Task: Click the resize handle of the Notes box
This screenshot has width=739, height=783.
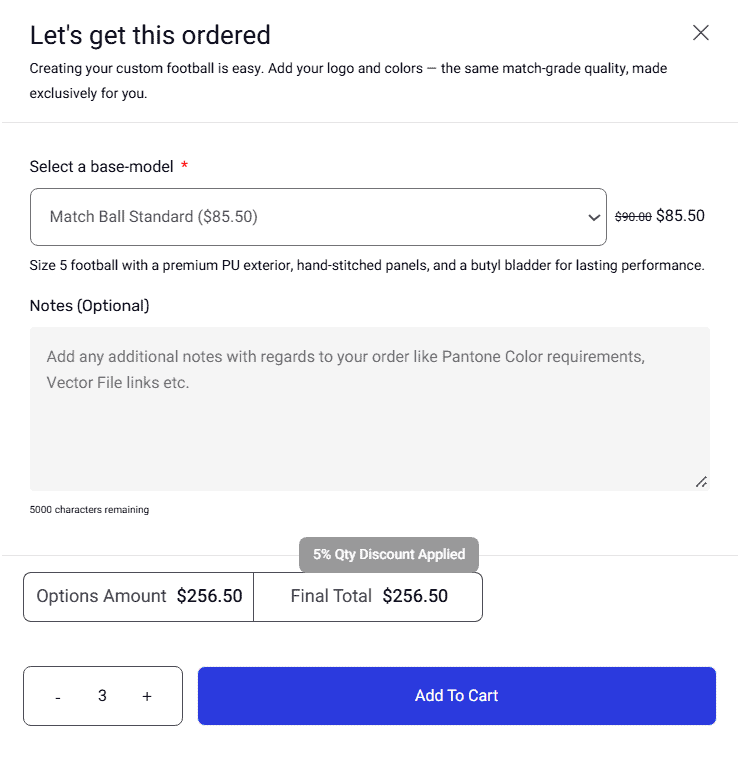Action: 702,482
